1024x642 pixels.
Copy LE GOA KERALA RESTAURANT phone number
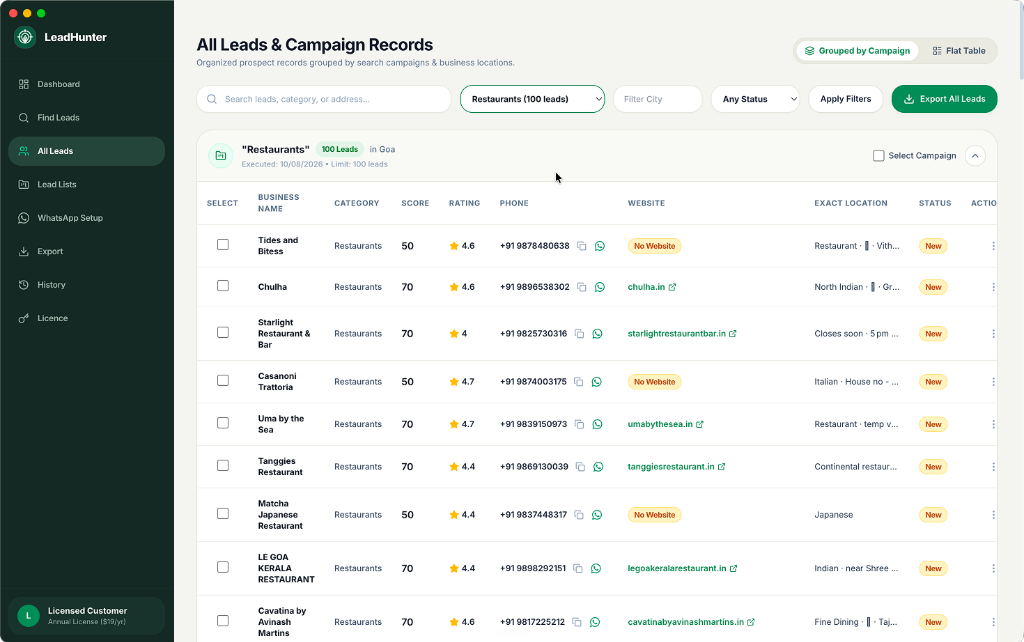click(x=578, y=569)
